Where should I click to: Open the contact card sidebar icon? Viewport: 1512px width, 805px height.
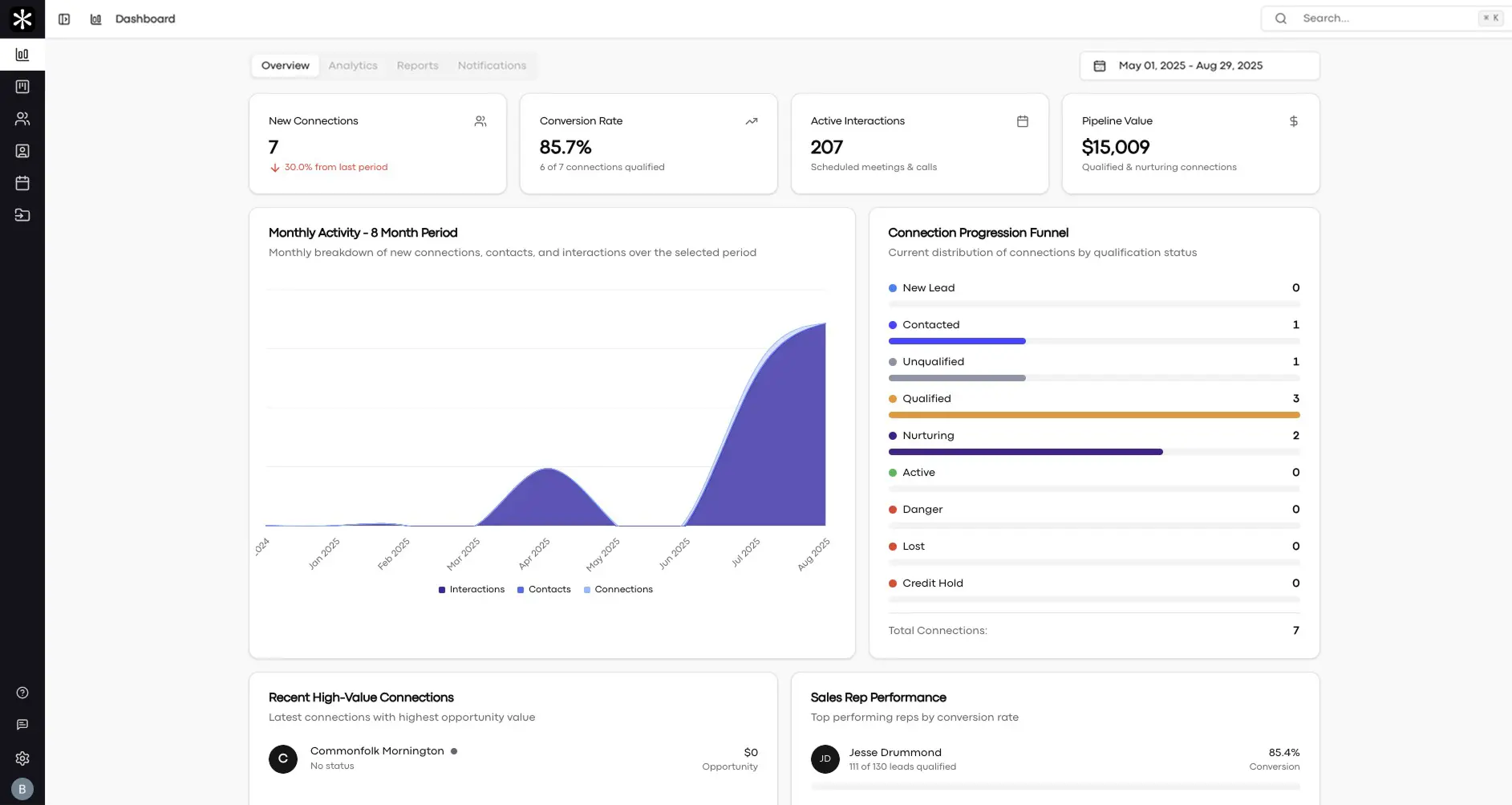pyautogui.click(x=22, y=151)
